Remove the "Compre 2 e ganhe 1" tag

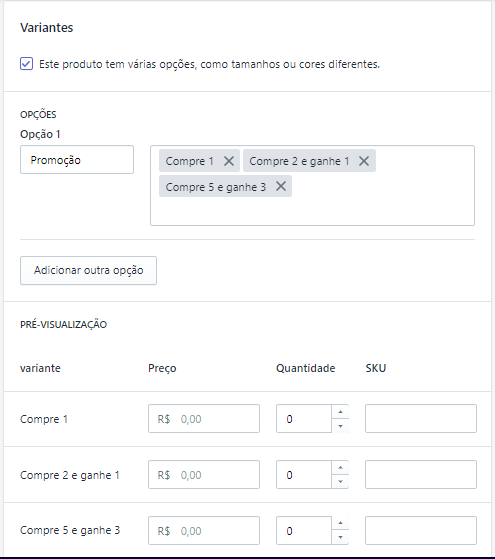(x=364, y=161)
